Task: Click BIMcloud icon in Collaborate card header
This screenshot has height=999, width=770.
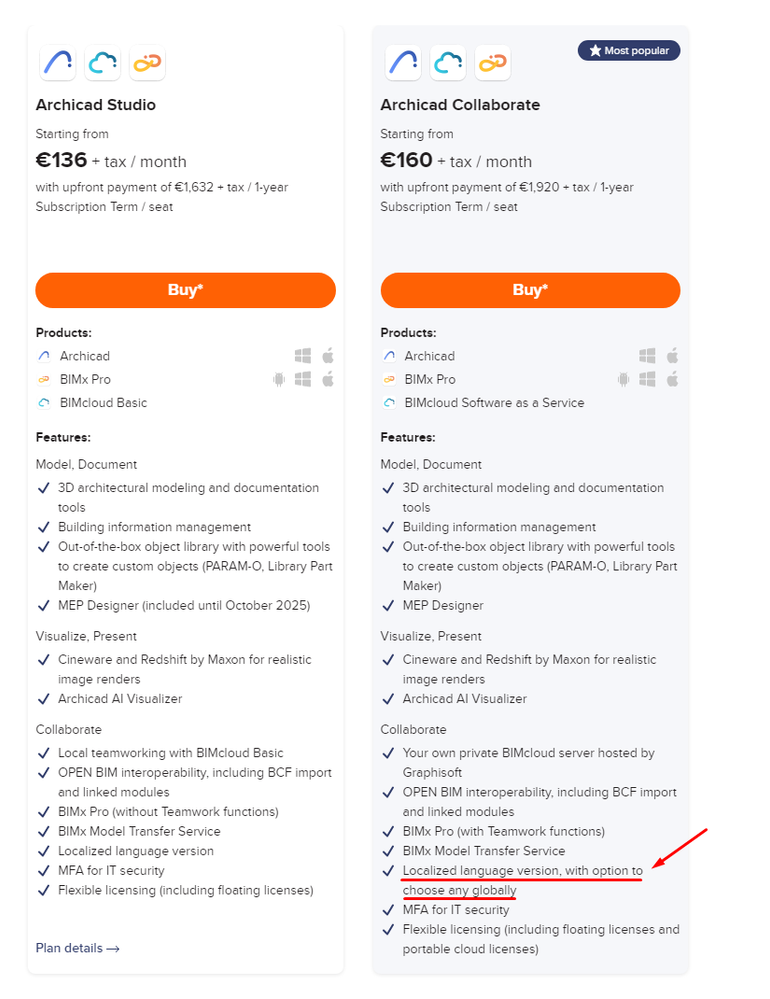Action: [447, 63]
